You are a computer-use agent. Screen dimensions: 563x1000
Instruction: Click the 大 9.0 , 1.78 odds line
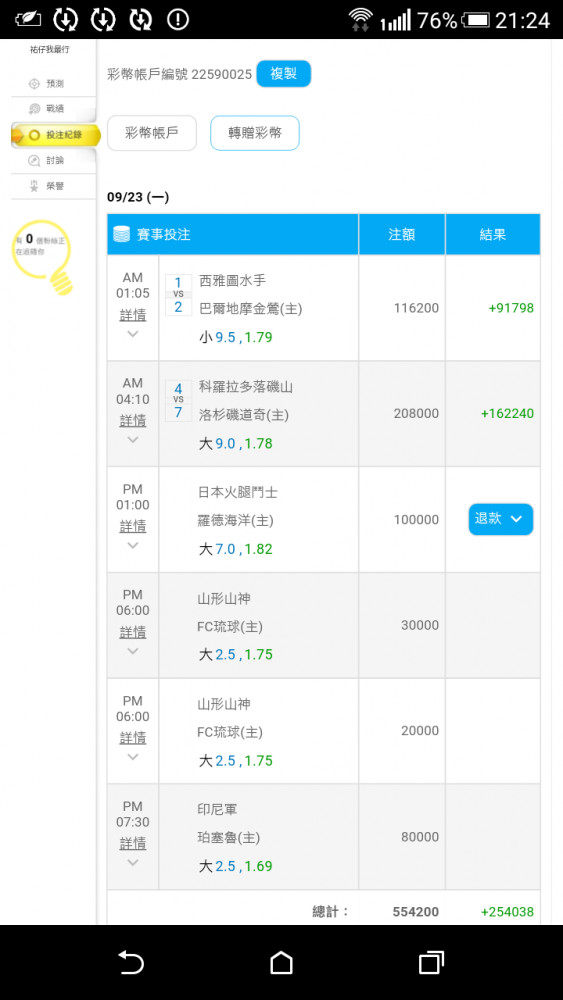point(236,443)
